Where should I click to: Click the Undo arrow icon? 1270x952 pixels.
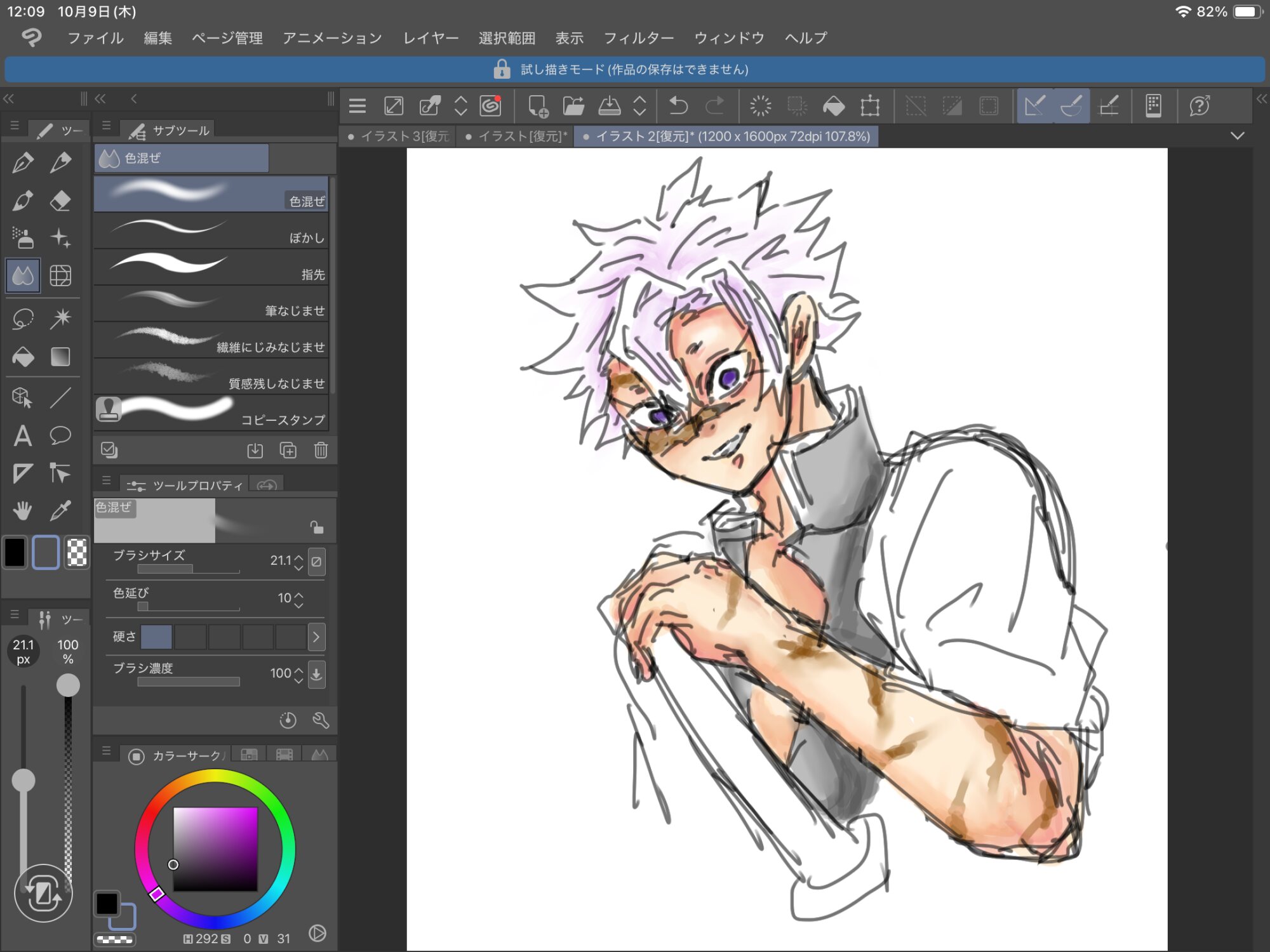coord(678,106)
